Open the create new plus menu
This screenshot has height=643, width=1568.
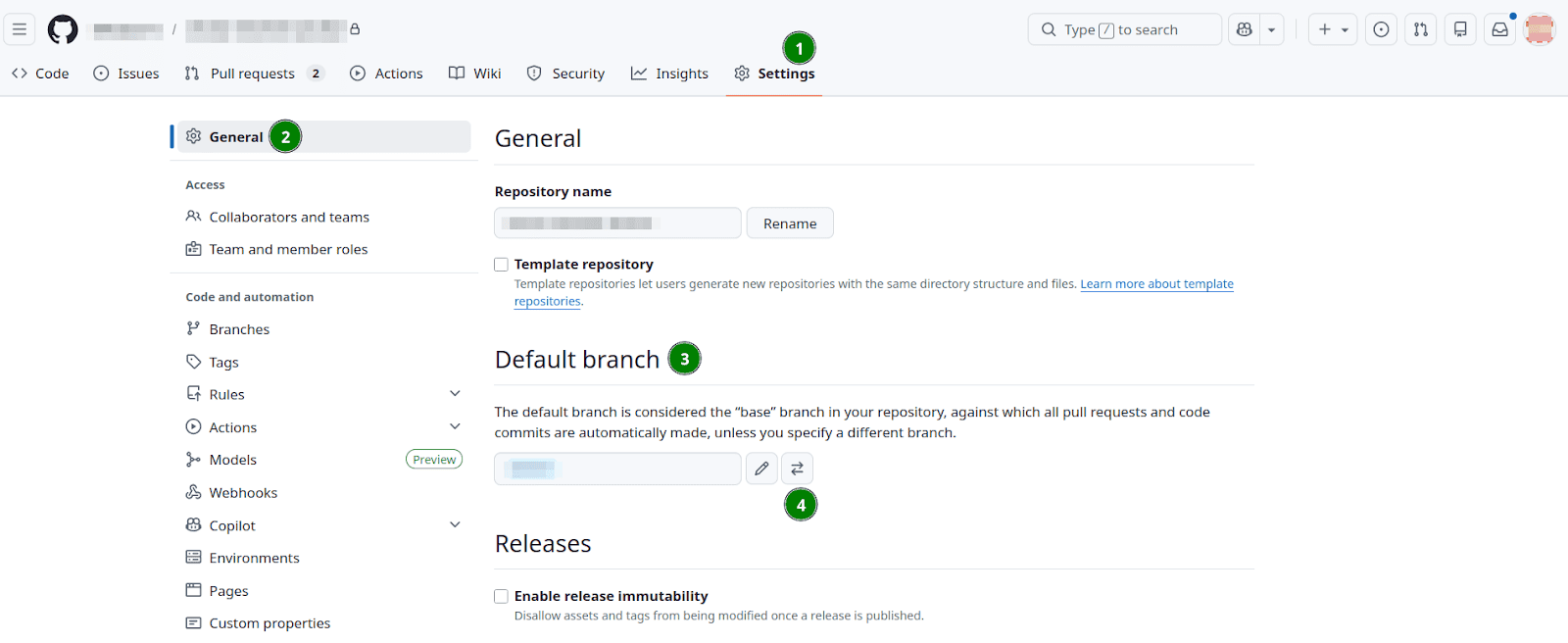1333,29
